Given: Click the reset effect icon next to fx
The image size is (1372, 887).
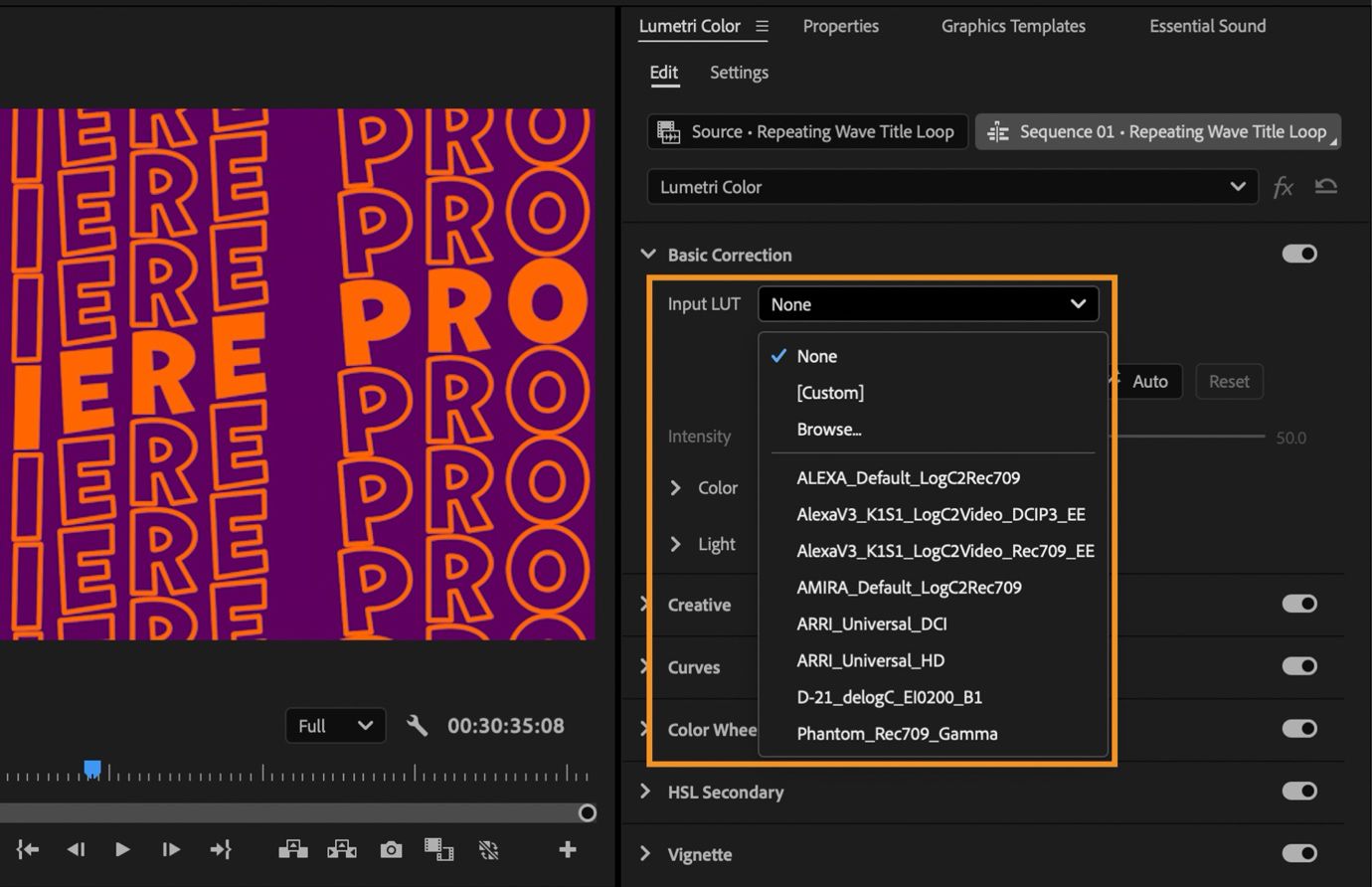Looking at the screenshot, I should [x=1326, y=187].
